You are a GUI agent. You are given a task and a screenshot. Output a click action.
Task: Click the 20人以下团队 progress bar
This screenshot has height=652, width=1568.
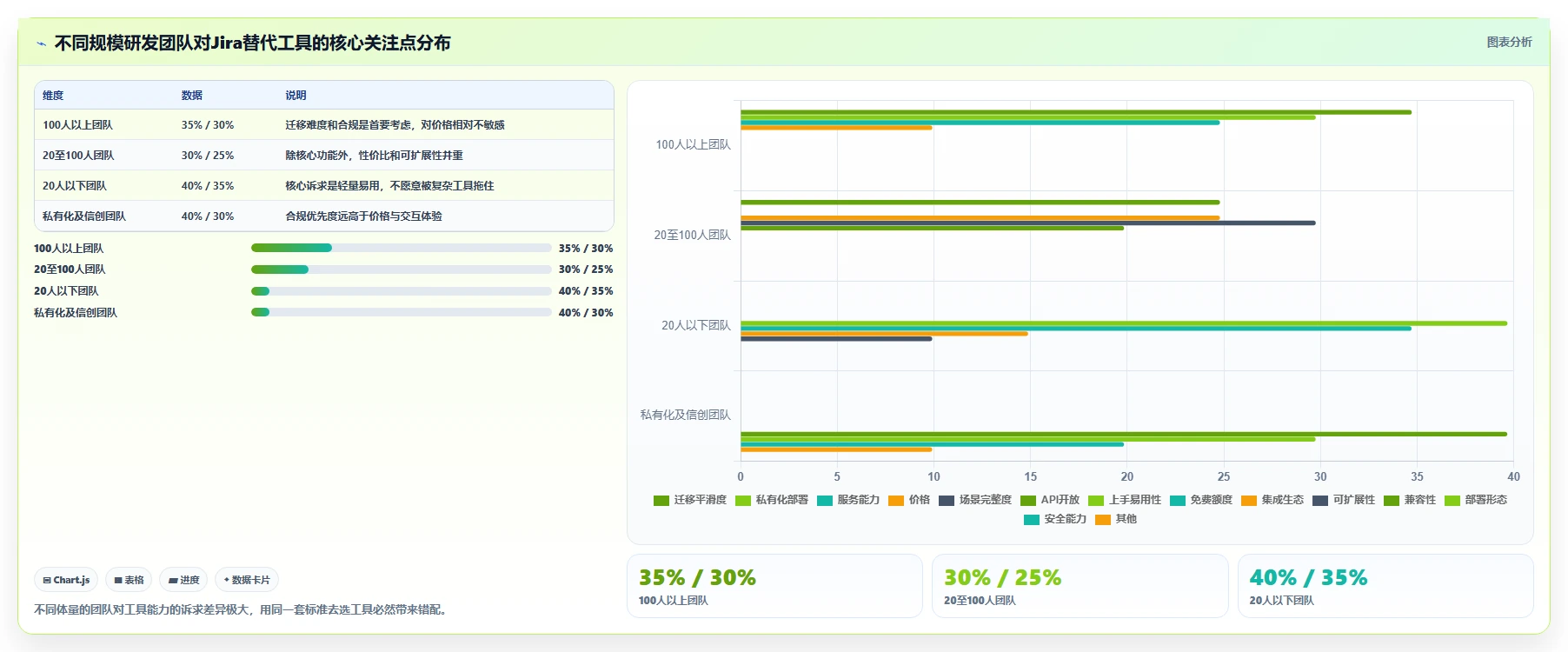pos(401,291)
